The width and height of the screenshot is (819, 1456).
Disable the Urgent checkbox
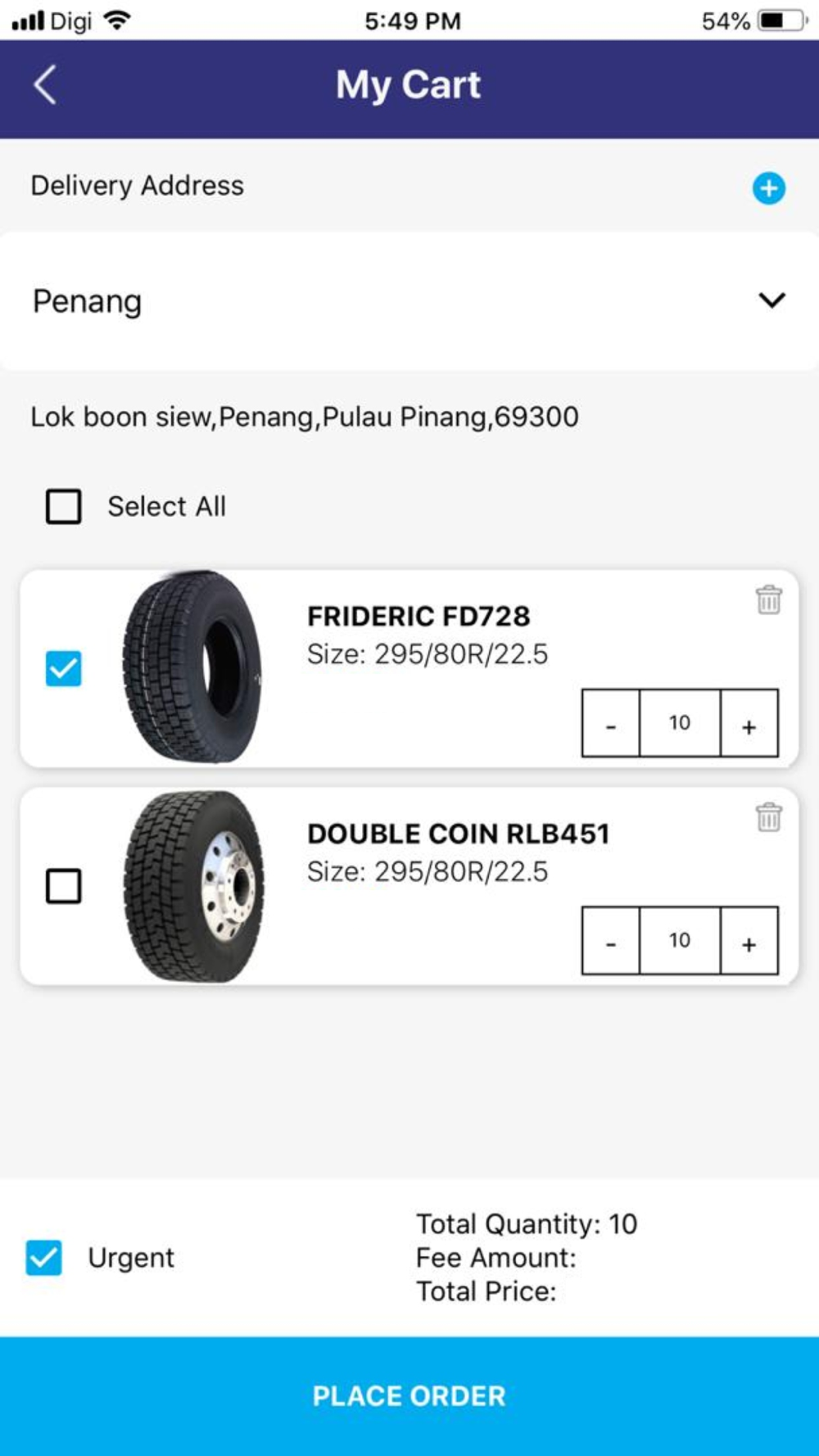click(x=44, y=1257)
